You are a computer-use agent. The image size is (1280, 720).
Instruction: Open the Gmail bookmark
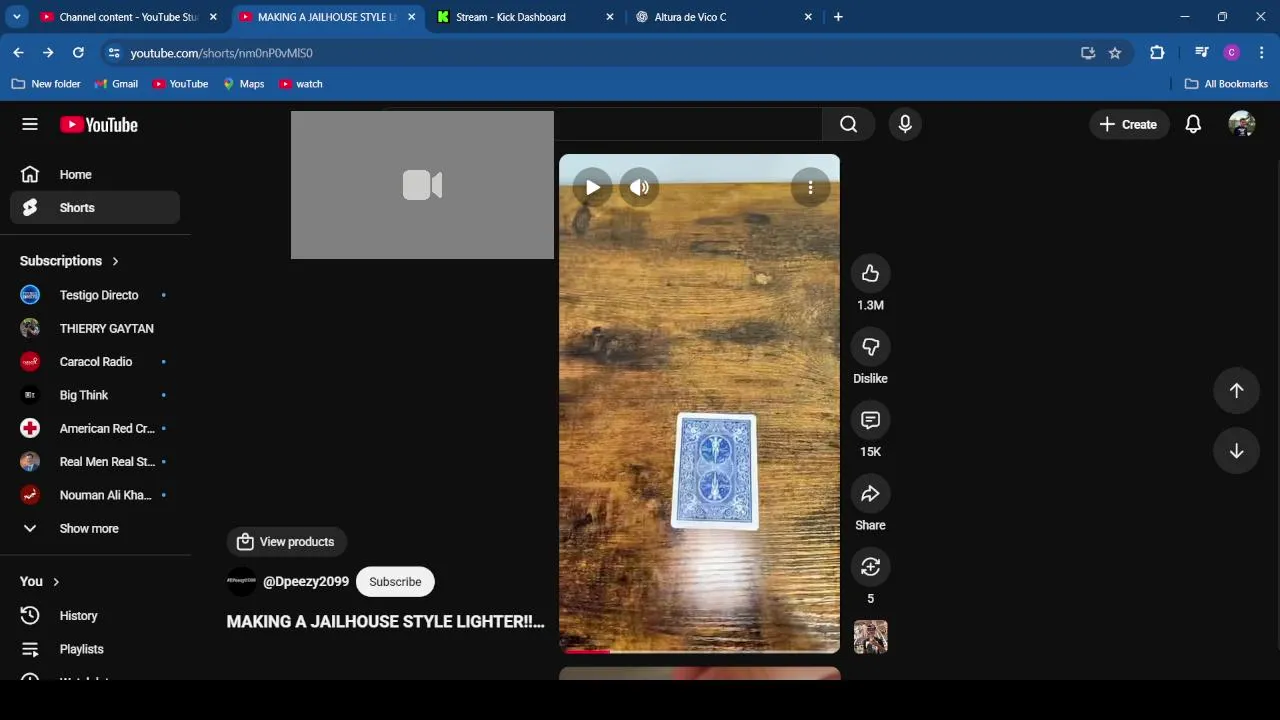(x=116, y=84)
